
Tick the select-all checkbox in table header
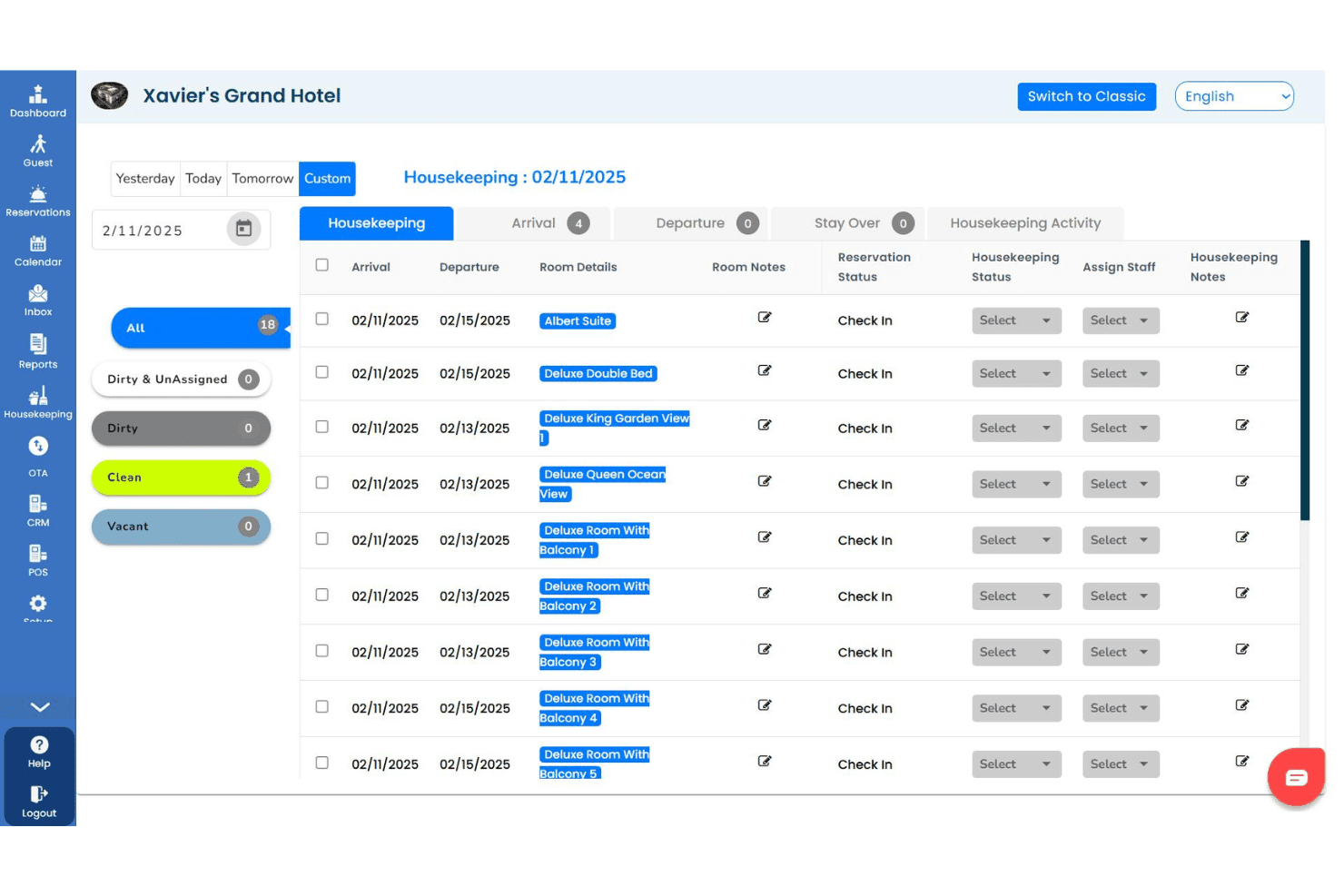321,265
